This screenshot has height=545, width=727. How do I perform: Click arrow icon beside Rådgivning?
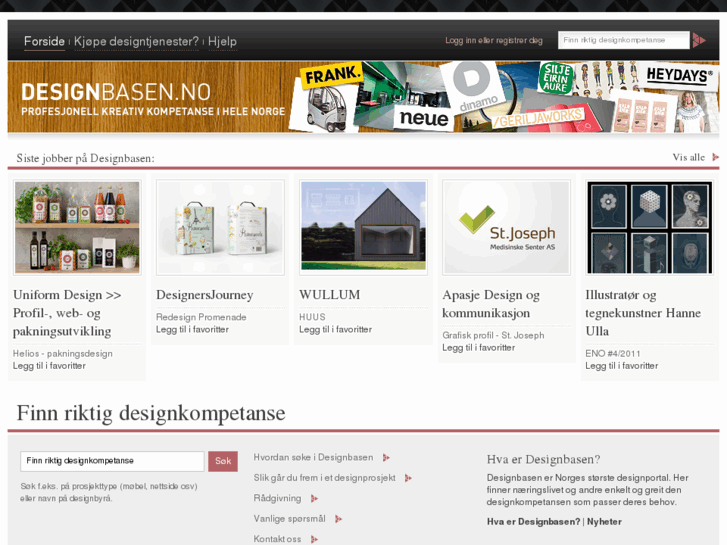click(314, 499)
